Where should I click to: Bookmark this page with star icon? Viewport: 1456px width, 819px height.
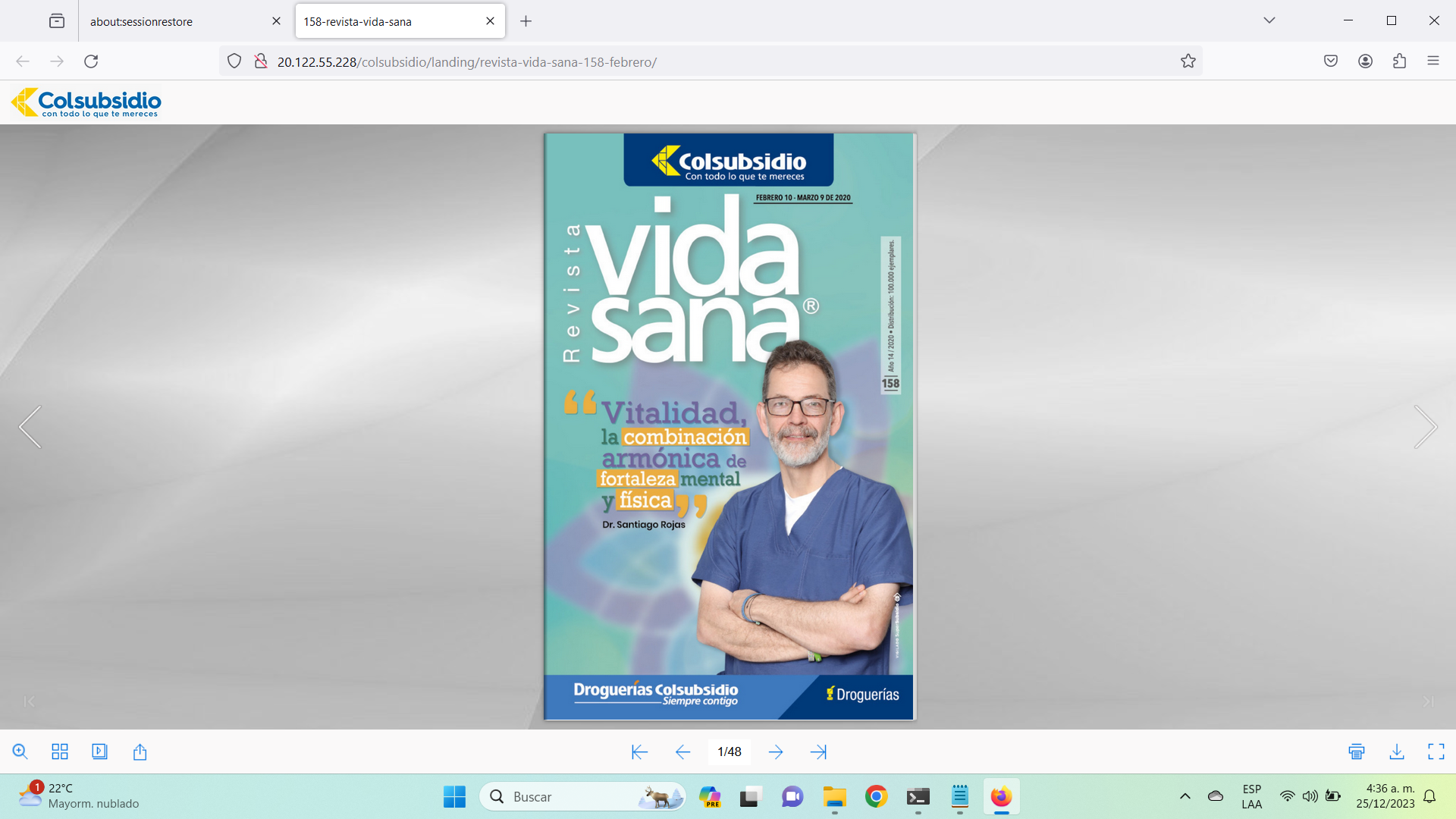(1188, 61)
